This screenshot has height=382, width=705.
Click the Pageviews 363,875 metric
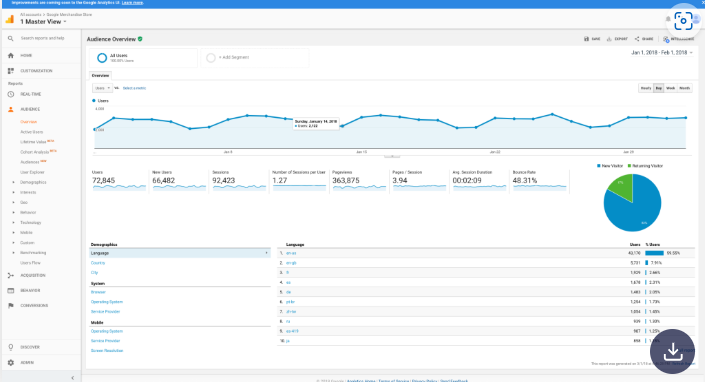coord(359,181)
